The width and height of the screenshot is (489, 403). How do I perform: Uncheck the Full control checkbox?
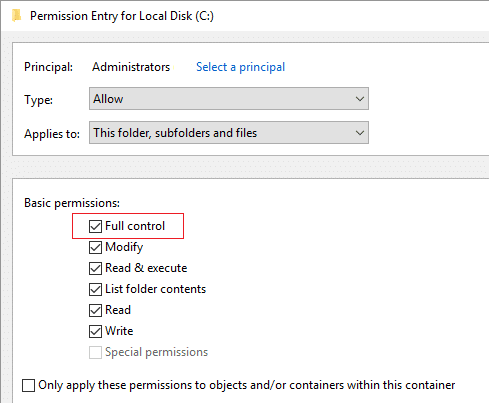click(95, 226)
